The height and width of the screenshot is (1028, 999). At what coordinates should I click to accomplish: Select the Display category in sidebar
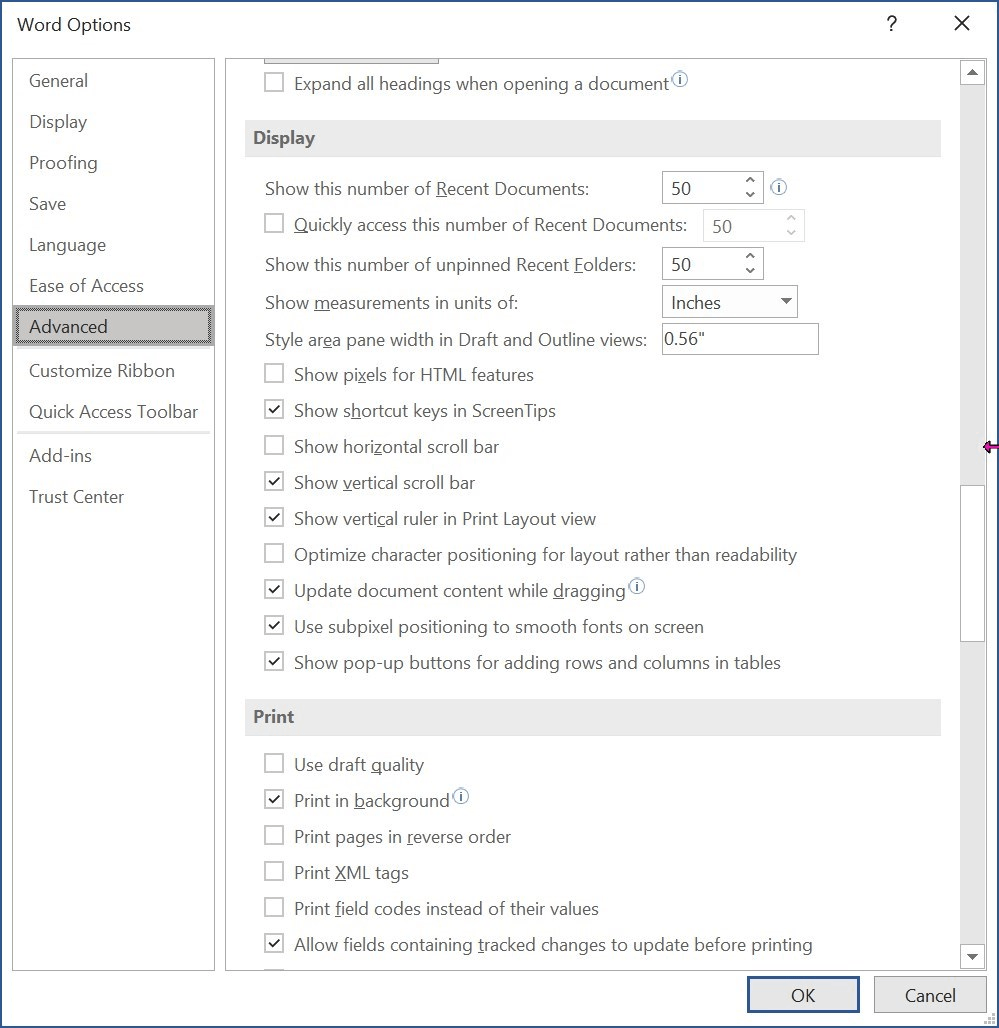point(113,122)
